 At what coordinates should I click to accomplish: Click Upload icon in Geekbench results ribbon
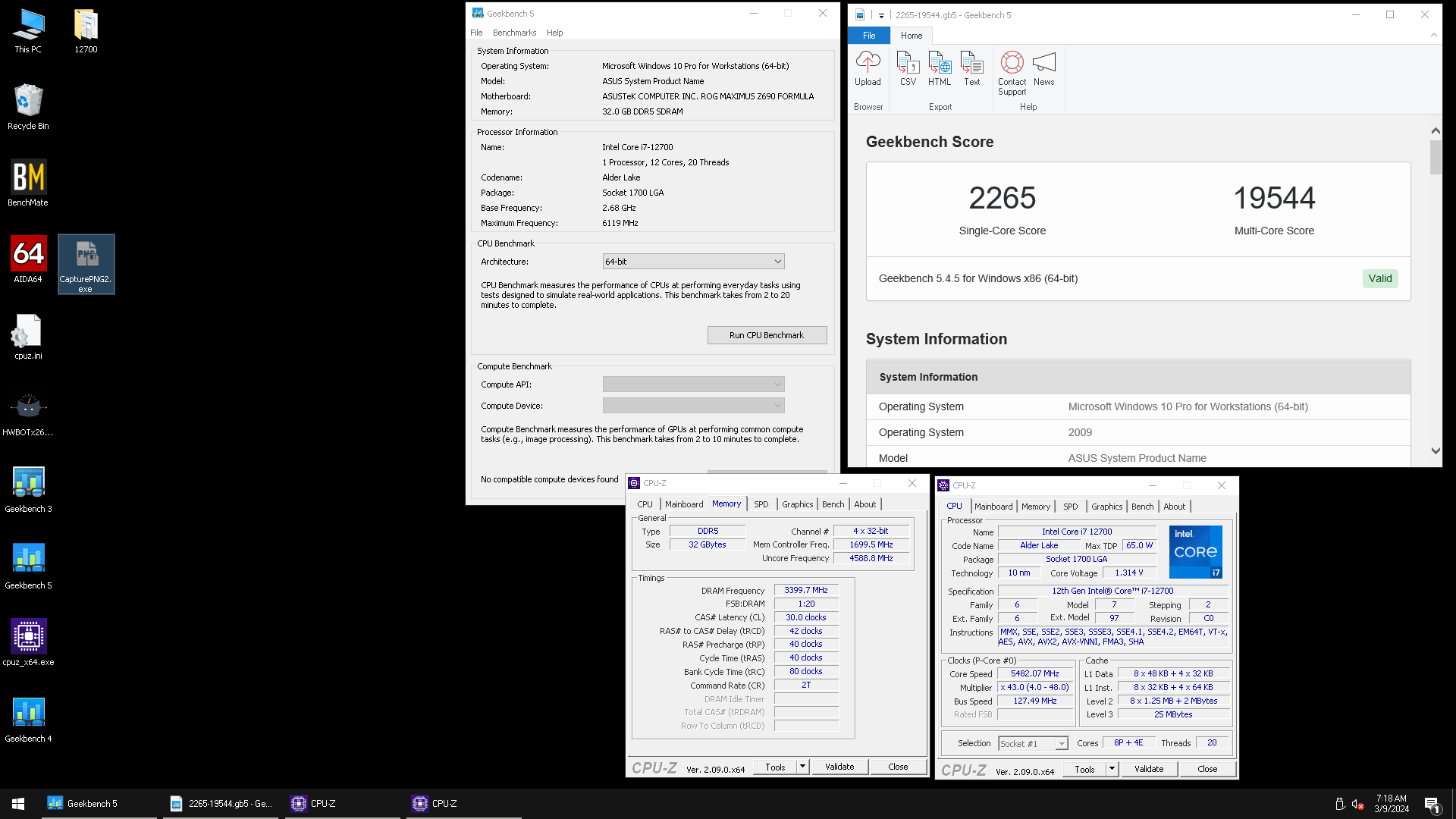coord(868,69)
